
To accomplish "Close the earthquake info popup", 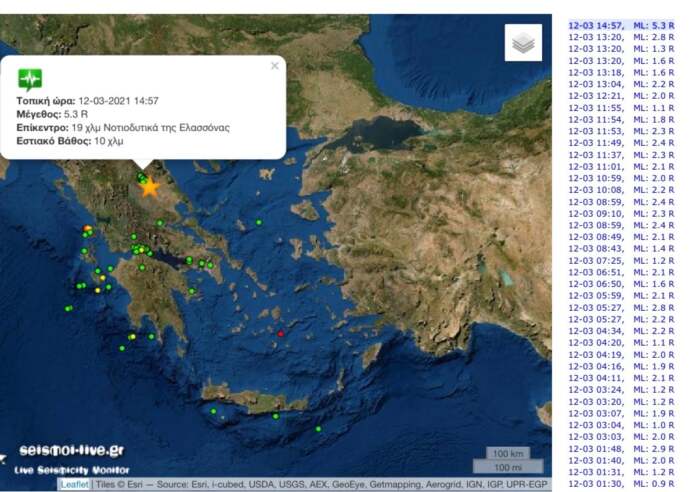I will pos(275,66).
